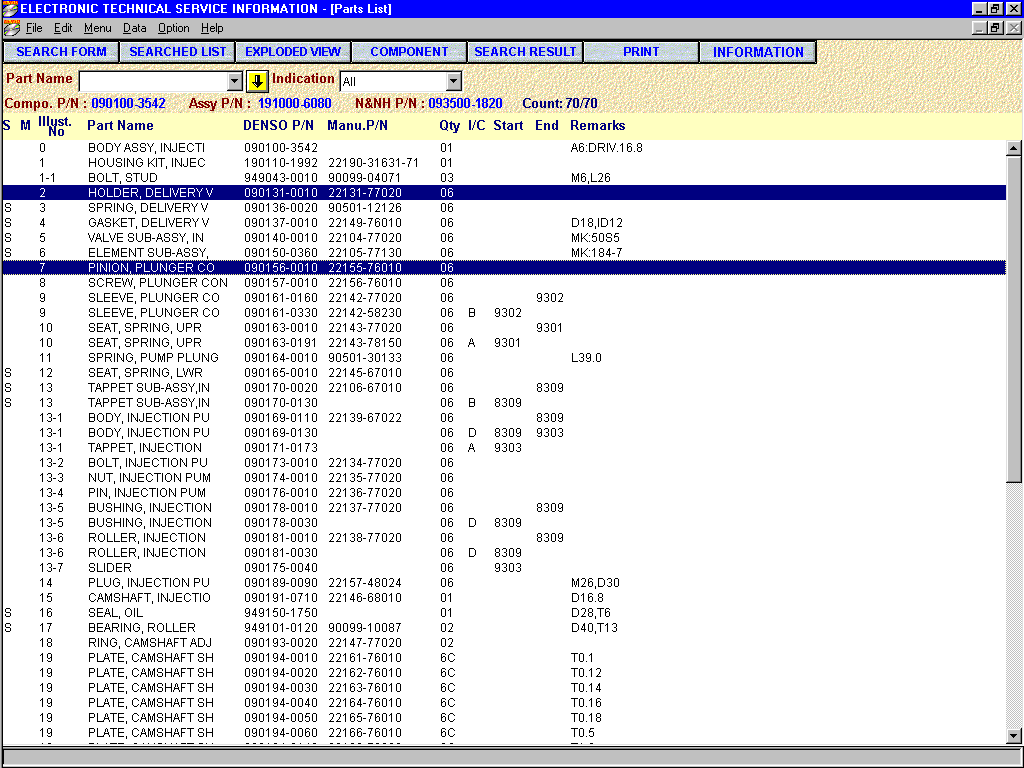Select the SCREW, PLUNGER CON row
The width and height of the screenshot is (1024, 768).
(x=504, y=283)
